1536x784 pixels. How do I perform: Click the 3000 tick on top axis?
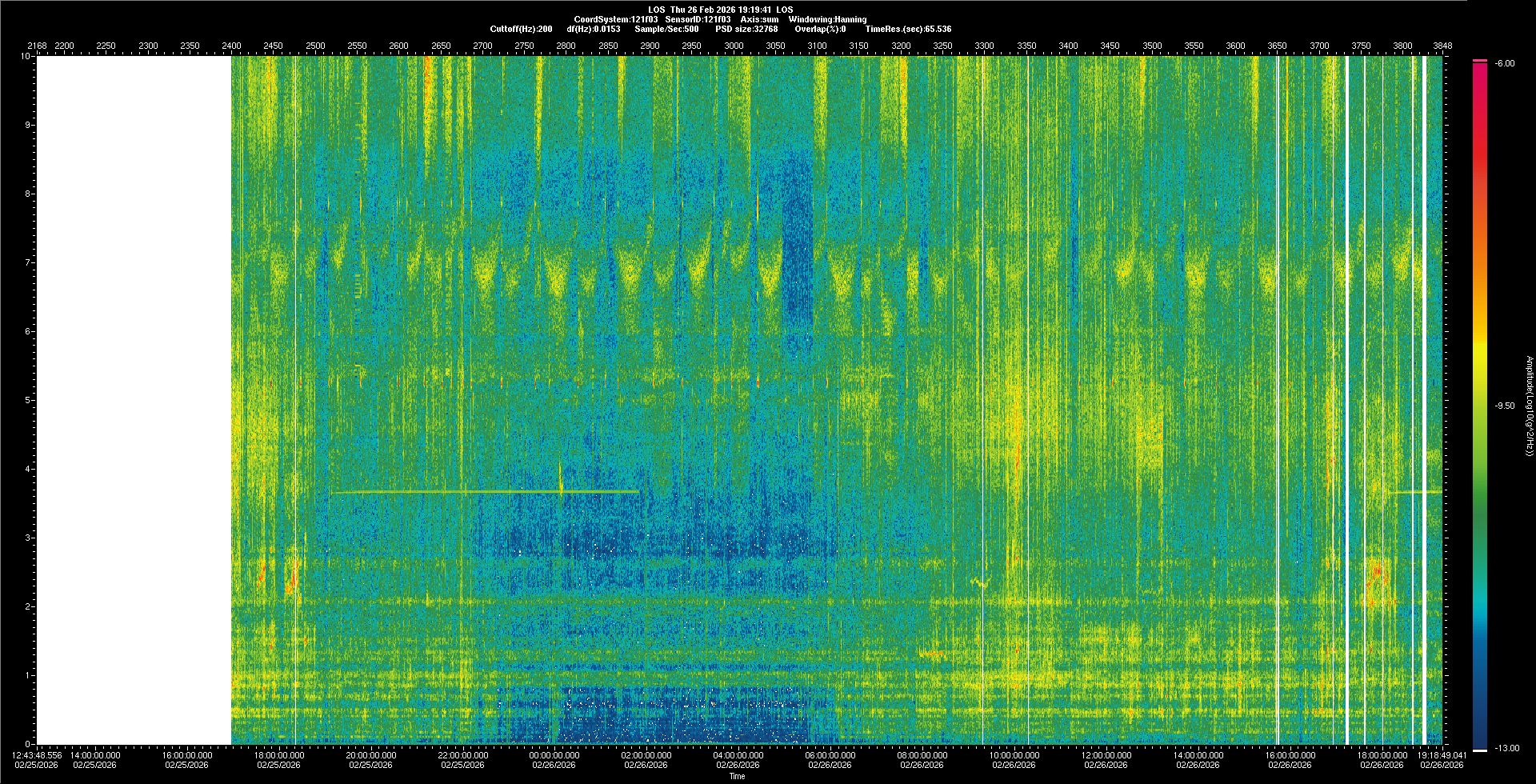734,46
